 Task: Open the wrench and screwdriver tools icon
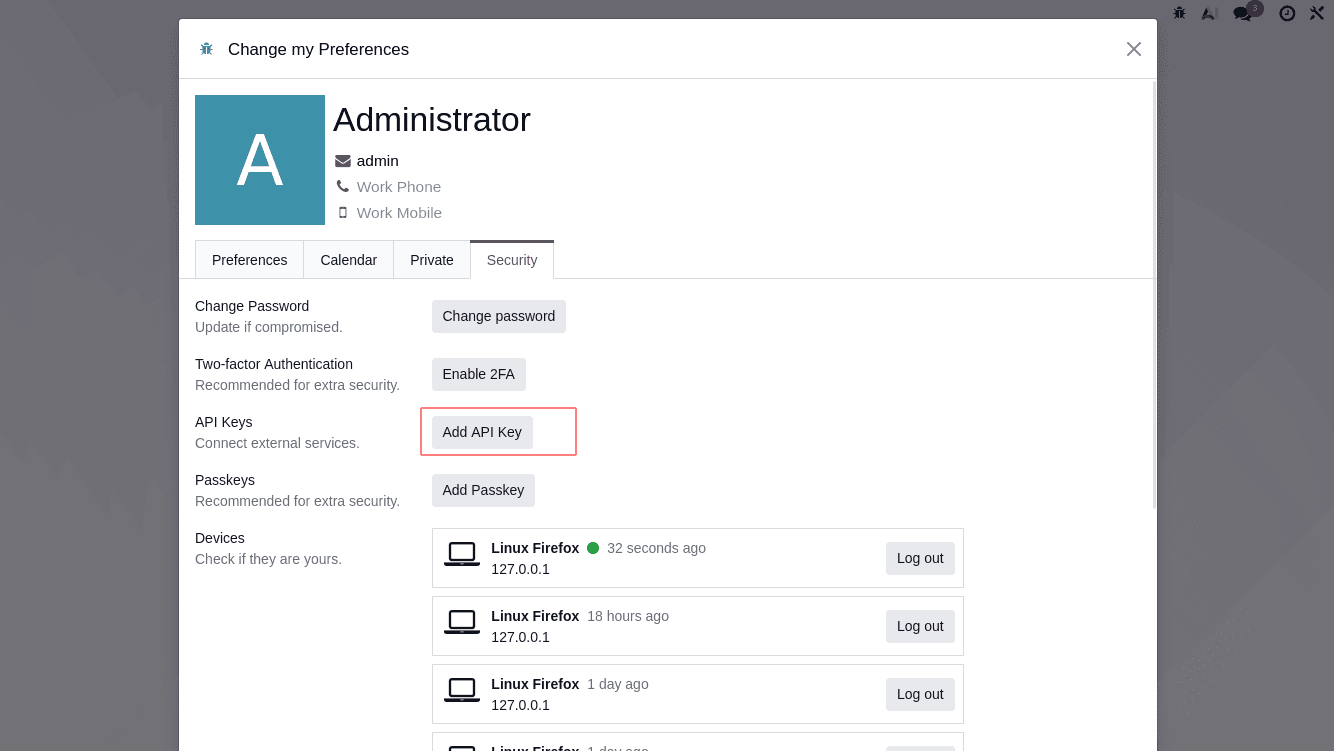(x=1317, y=13)
